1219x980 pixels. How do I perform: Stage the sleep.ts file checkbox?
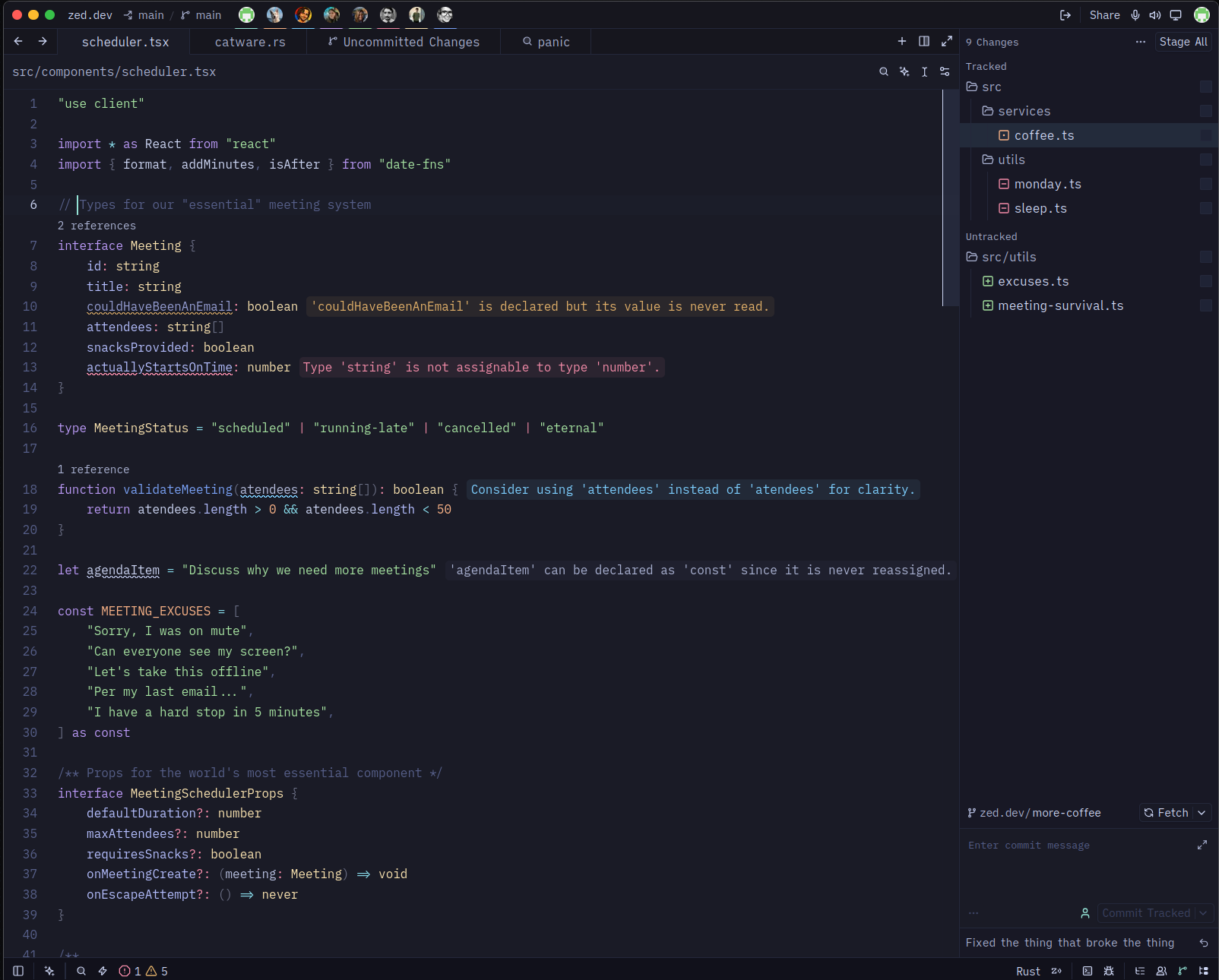(1205, 208)
